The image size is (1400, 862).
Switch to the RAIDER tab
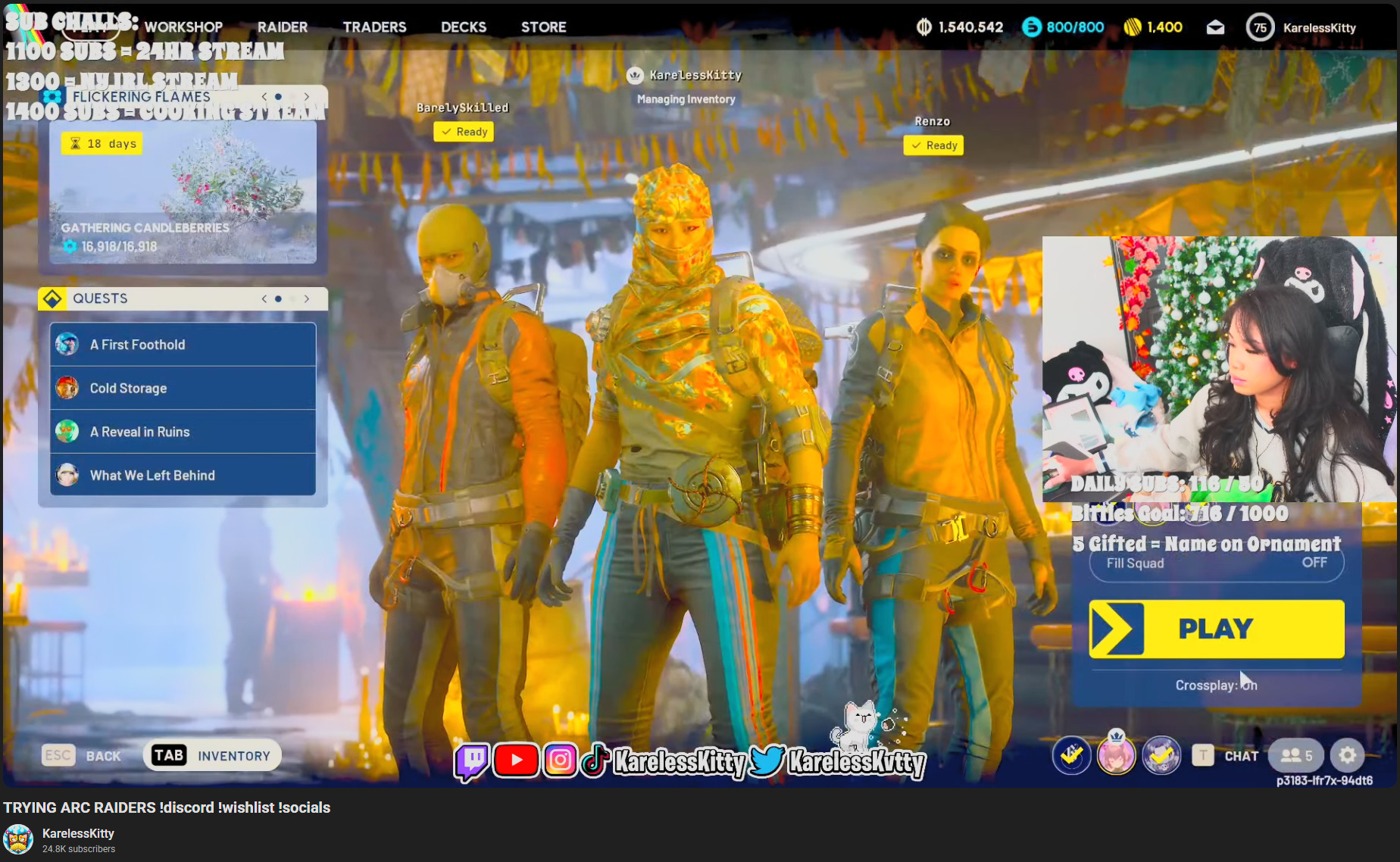pos(283,27)
